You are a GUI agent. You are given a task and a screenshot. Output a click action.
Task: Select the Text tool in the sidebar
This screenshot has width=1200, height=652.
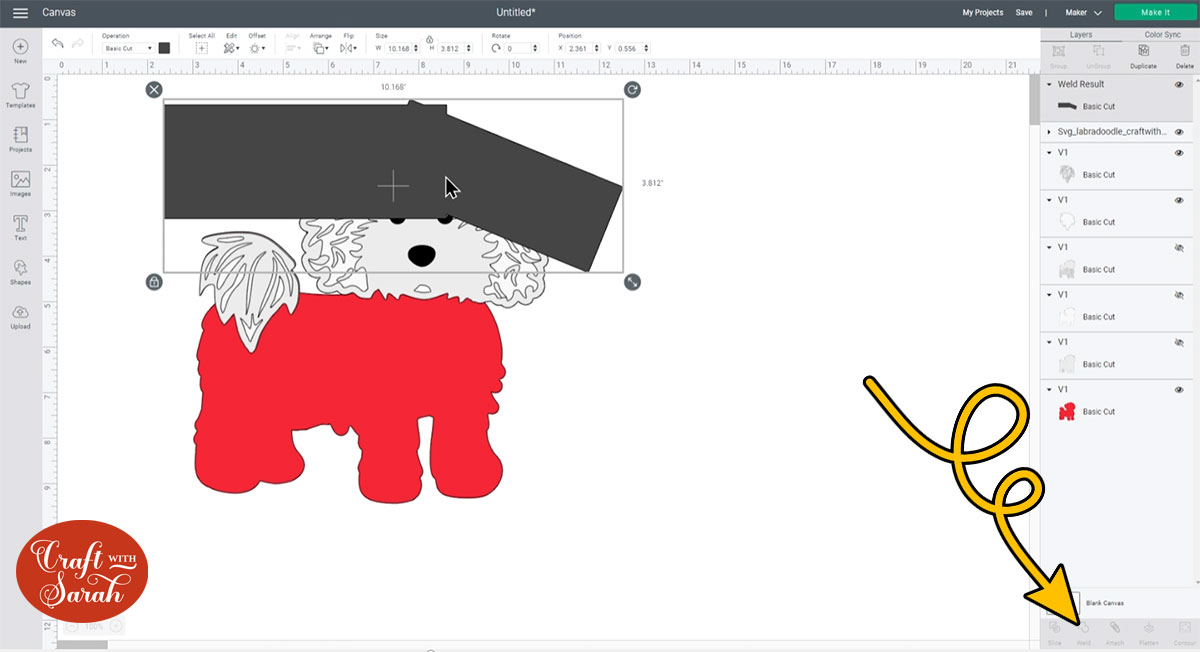[x=20, y=226]
